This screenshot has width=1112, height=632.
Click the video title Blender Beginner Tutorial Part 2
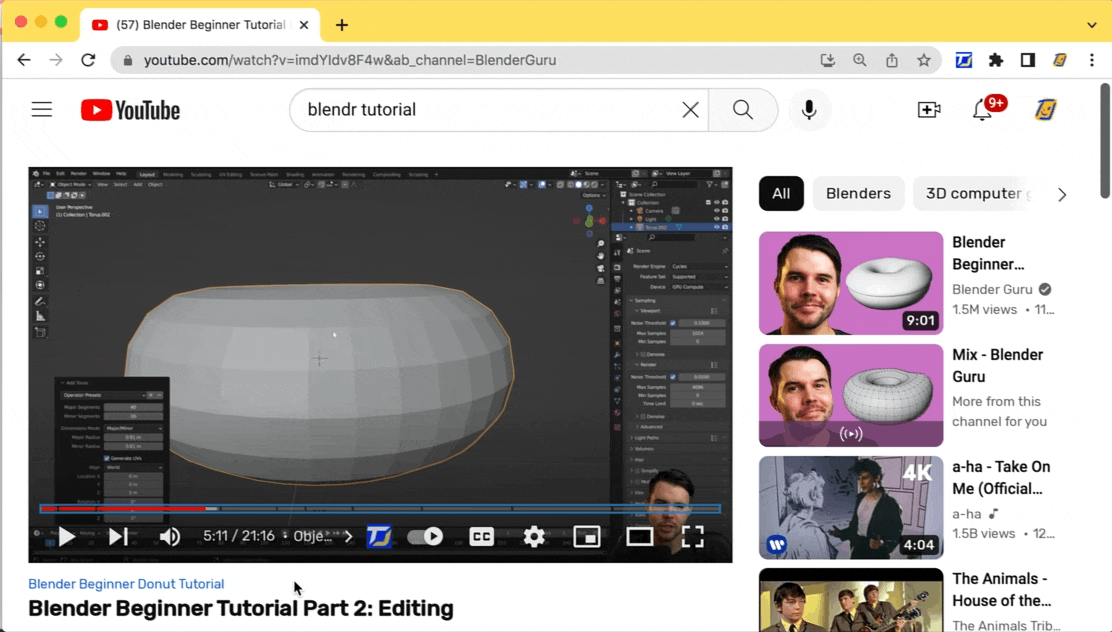[x=240, y=609]
